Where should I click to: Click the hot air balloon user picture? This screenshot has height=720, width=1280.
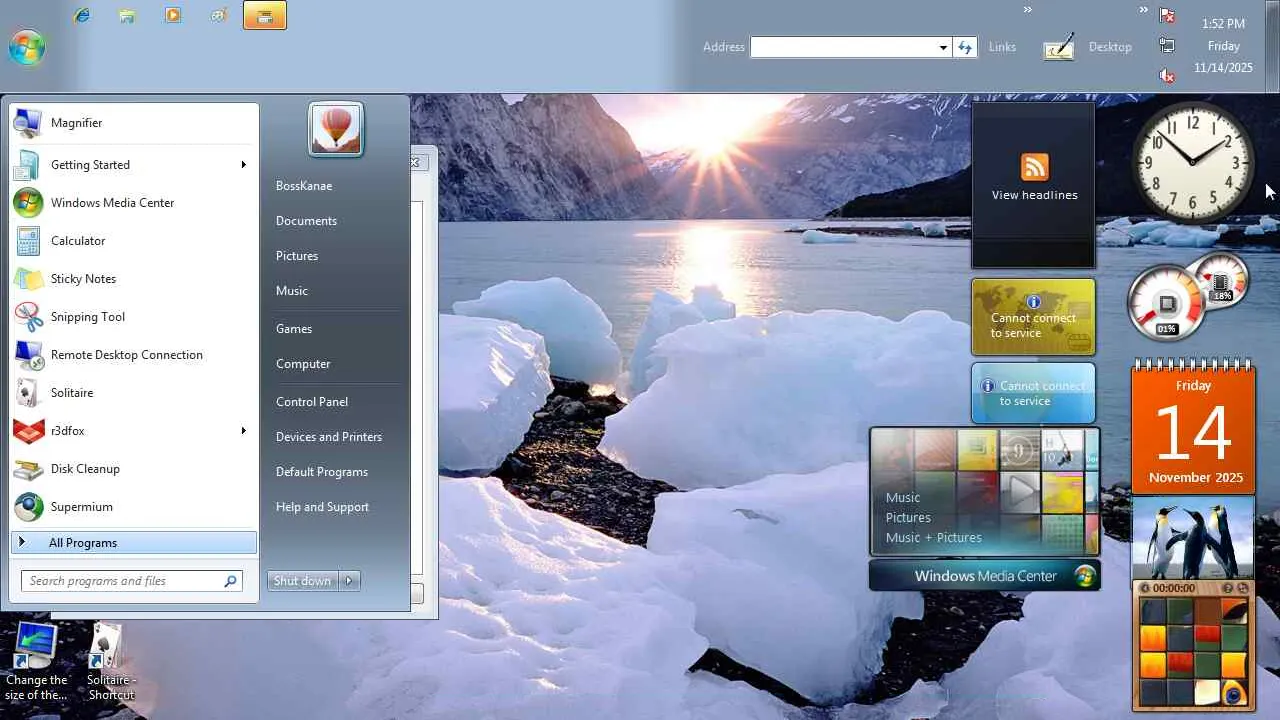[x=336, y=129]
